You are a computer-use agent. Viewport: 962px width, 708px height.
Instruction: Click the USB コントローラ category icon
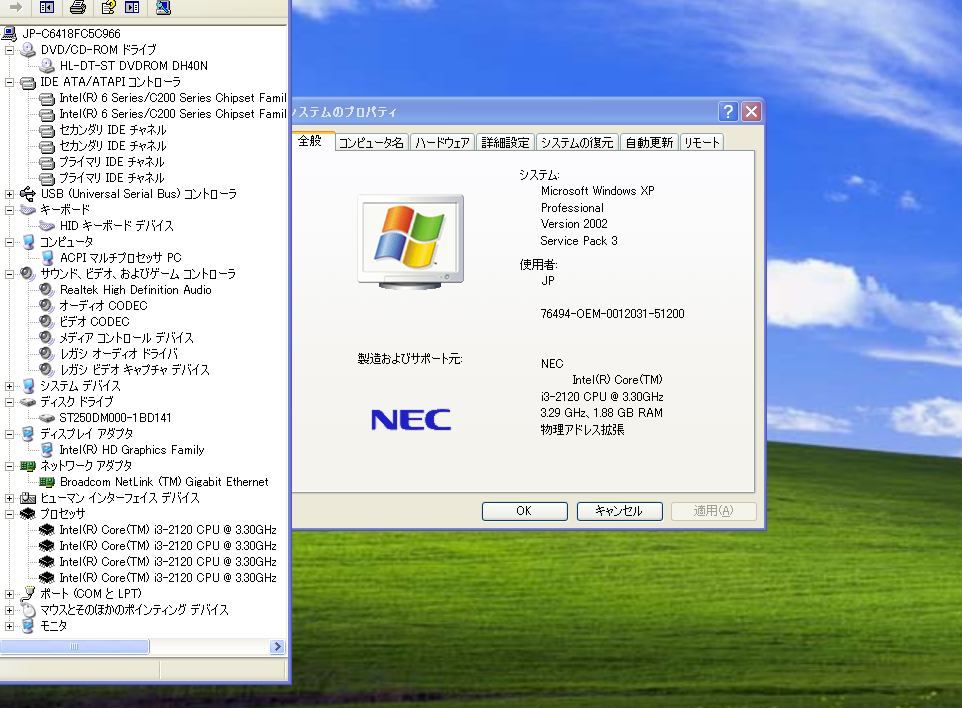pyautogui.click(x=28, y=194)
